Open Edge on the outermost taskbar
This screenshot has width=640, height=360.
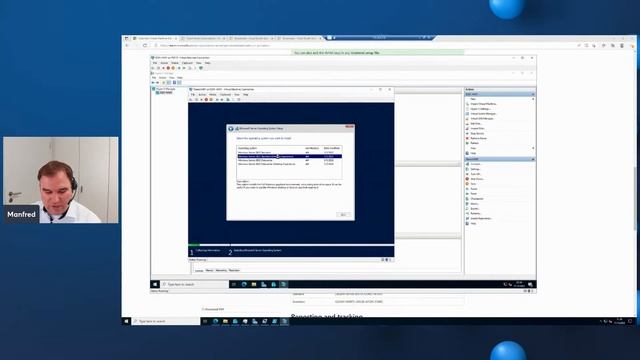[x=216, y=321]
